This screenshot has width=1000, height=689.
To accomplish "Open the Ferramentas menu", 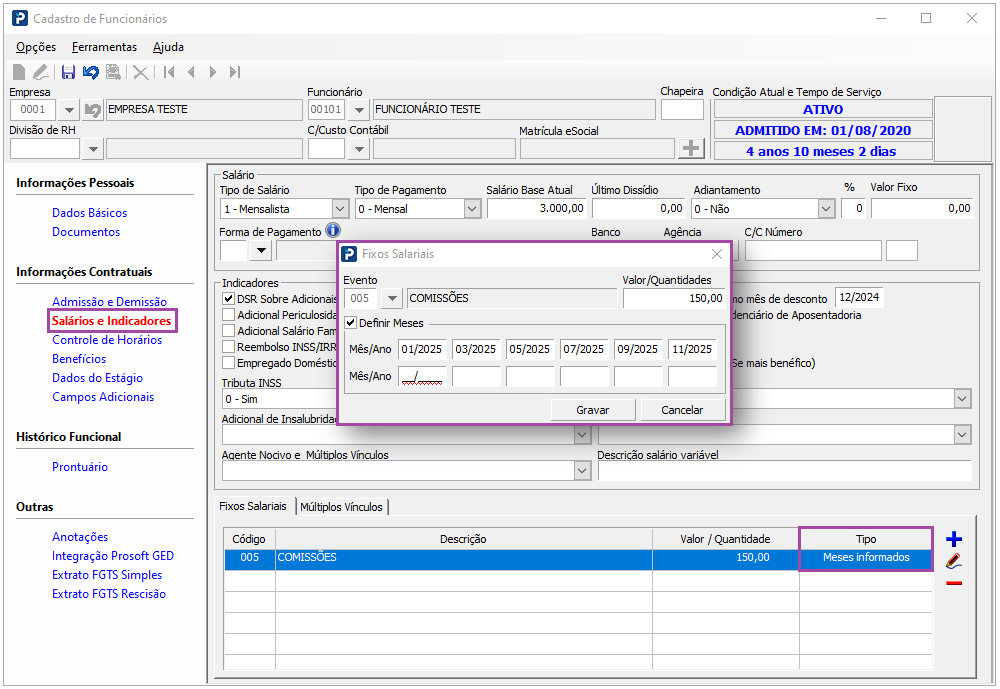I will pyautogui.click(x=104, y=47).
